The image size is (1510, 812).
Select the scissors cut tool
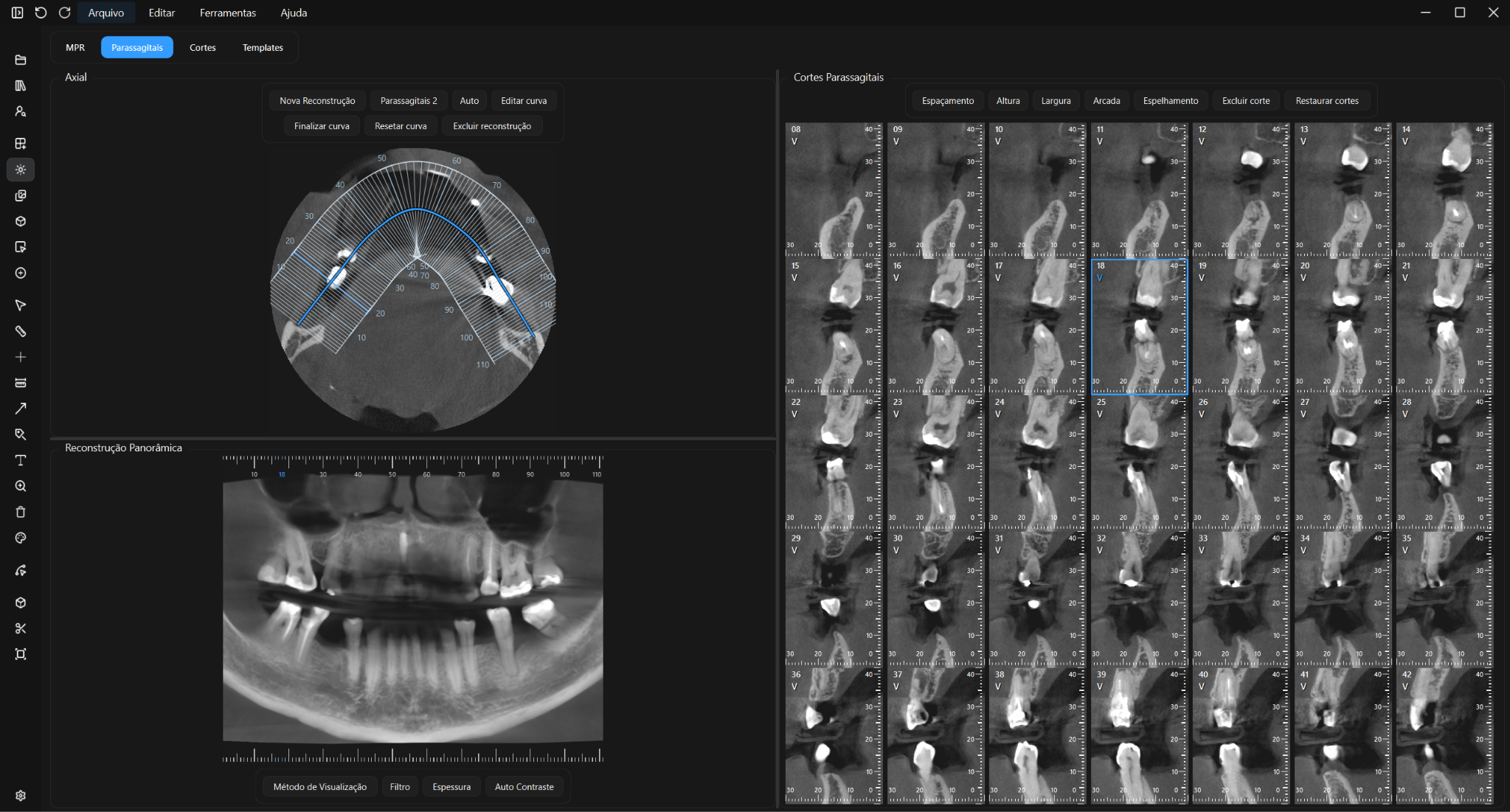[x=21, y=628]
